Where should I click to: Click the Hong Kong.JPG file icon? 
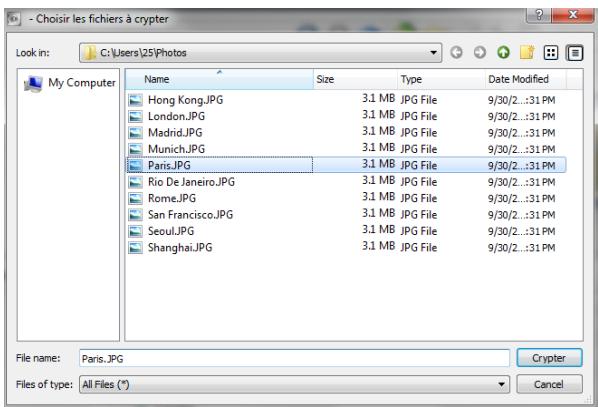coord(135,100)
